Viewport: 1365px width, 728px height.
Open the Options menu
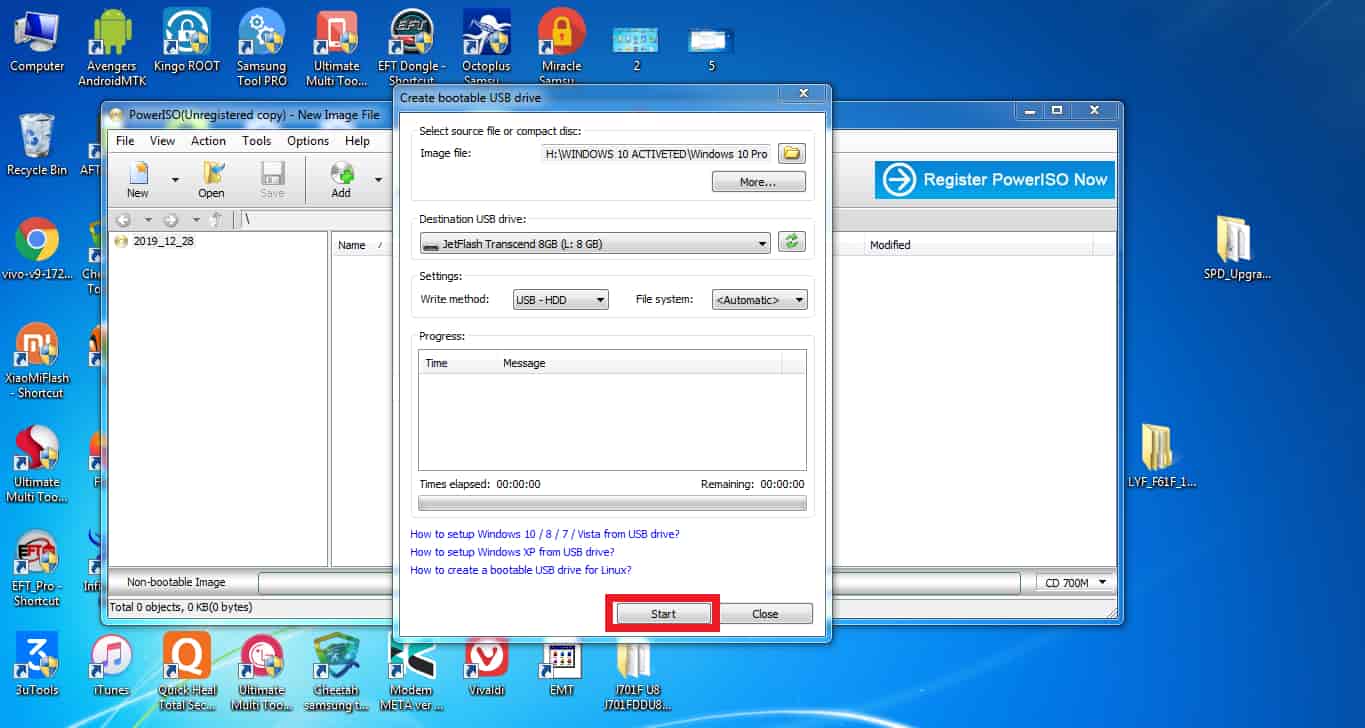click(x=307, y=140)
